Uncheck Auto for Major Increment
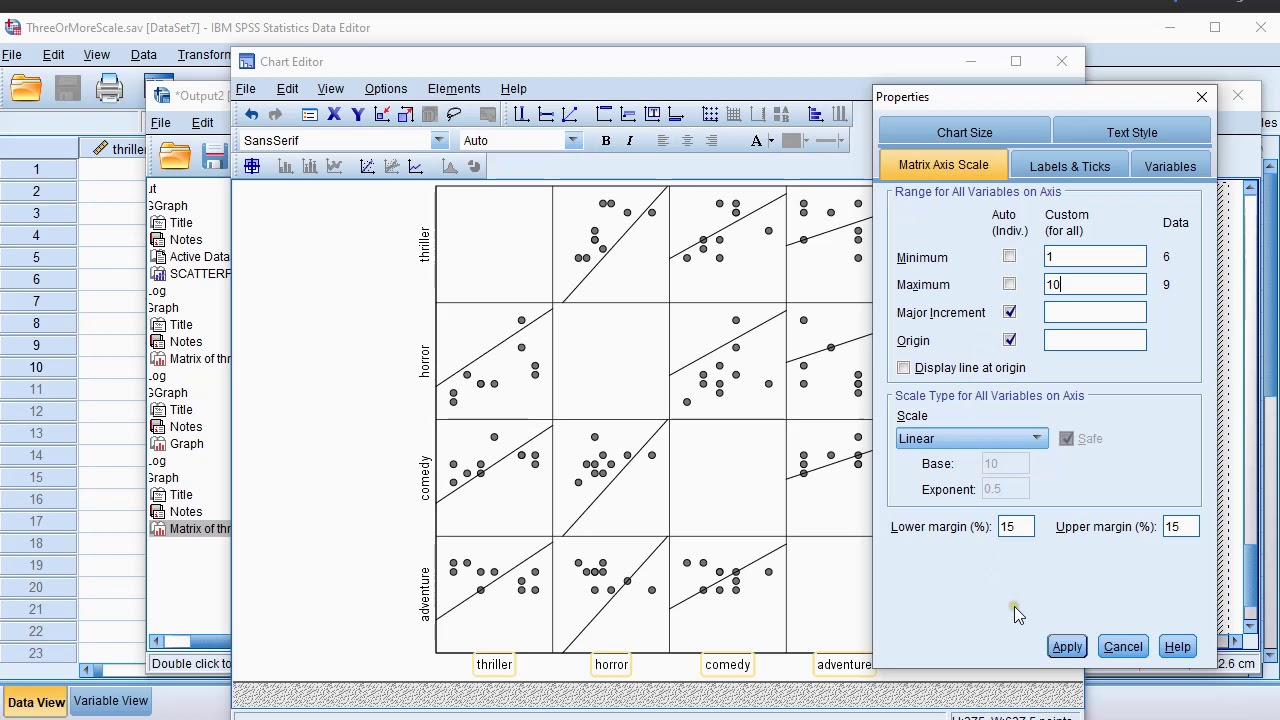 (x=1009, y=312)
